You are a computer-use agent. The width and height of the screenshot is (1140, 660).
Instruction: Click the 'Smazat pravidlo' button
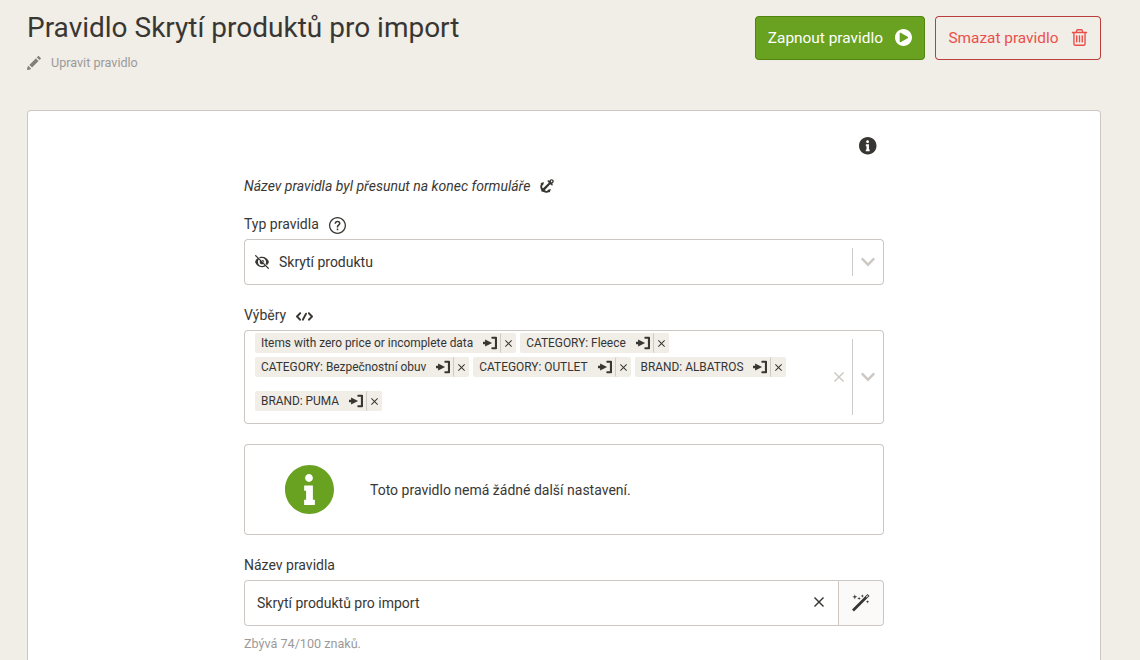pos(1018,38)
